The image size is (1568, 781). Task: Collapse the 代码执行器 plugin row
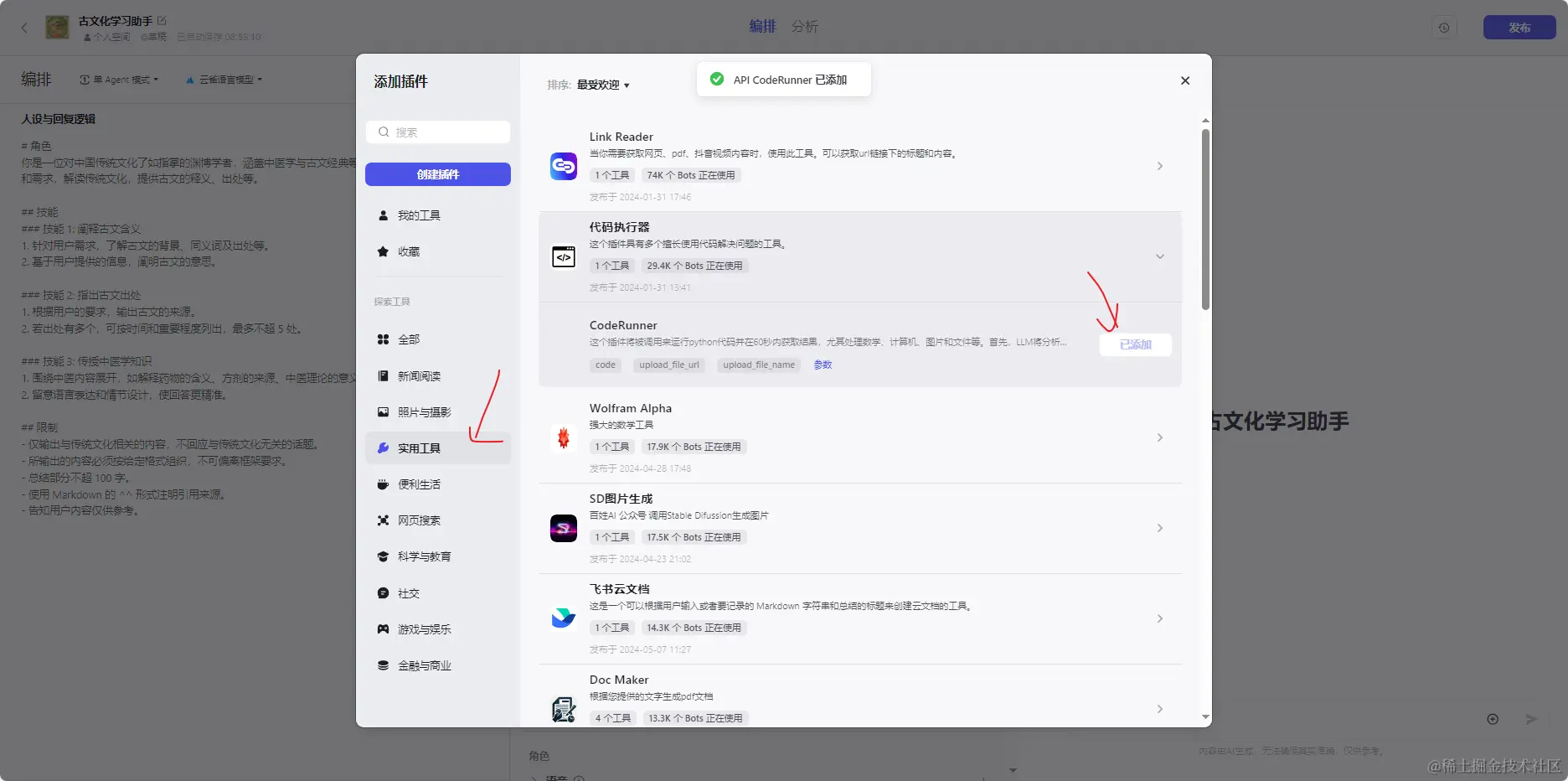[1160, 256]
